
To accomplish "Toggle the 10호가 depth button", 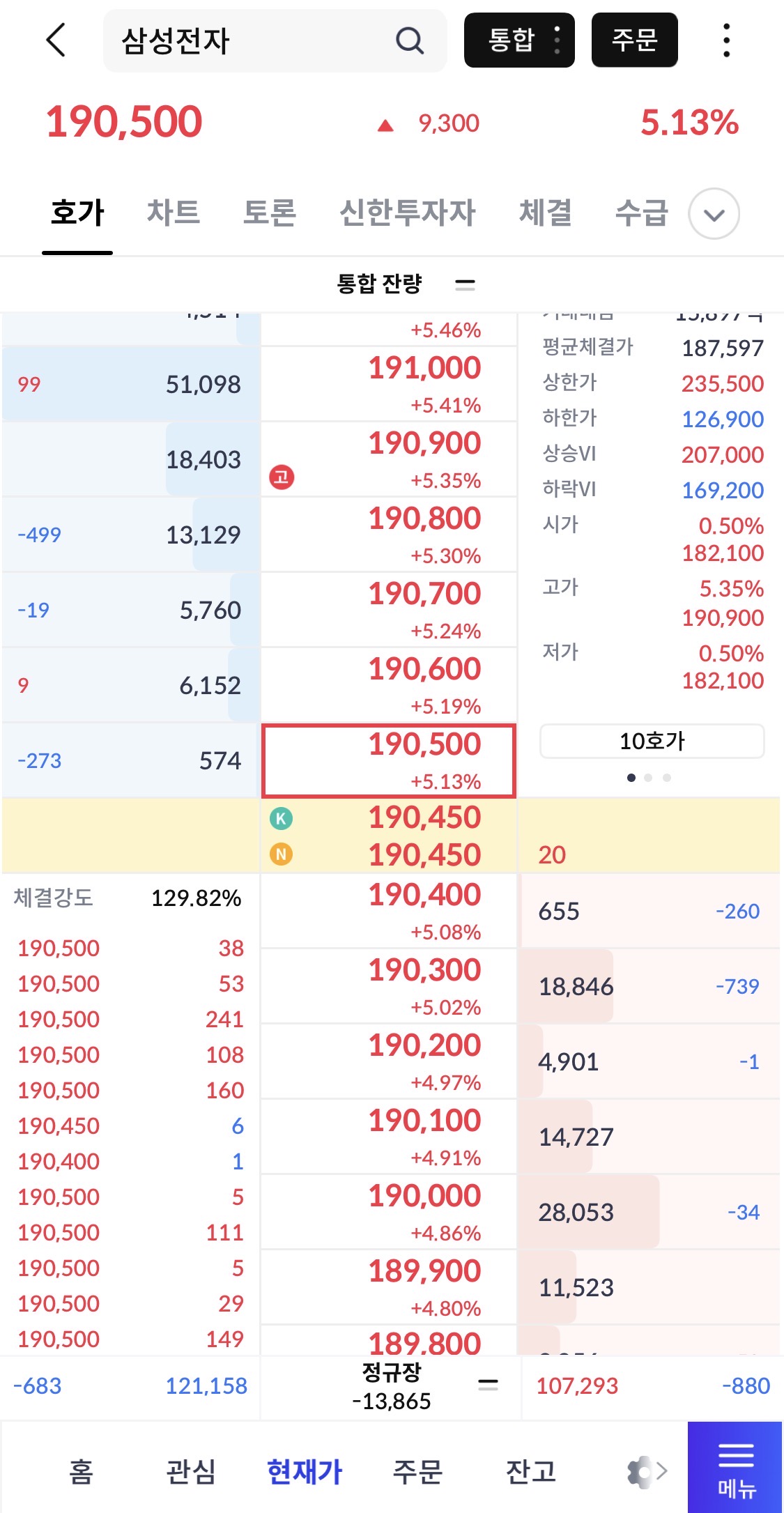I will 652,741.
